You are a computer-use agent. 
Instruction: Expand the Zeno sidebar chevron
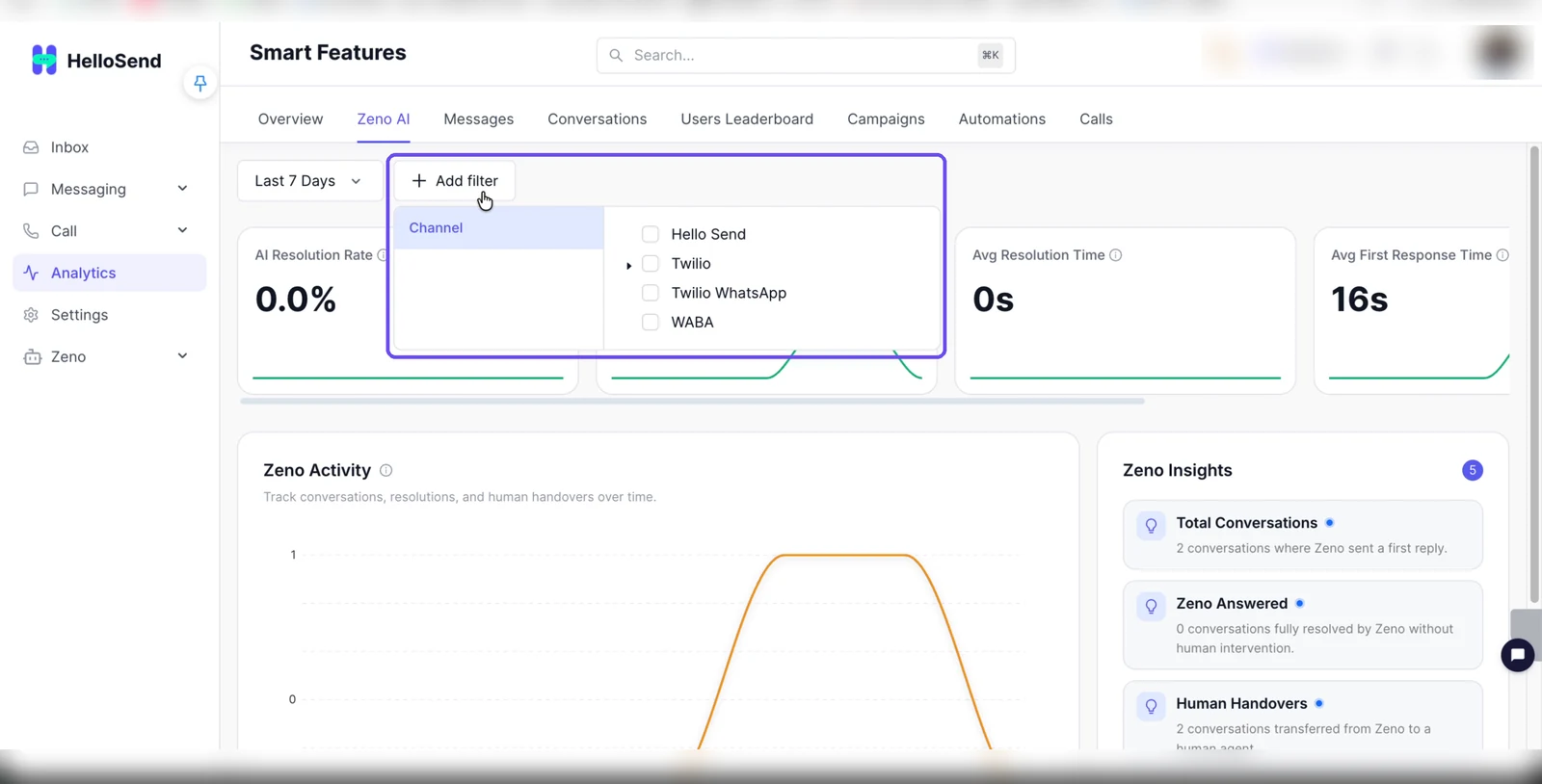[x=182, y=356]
